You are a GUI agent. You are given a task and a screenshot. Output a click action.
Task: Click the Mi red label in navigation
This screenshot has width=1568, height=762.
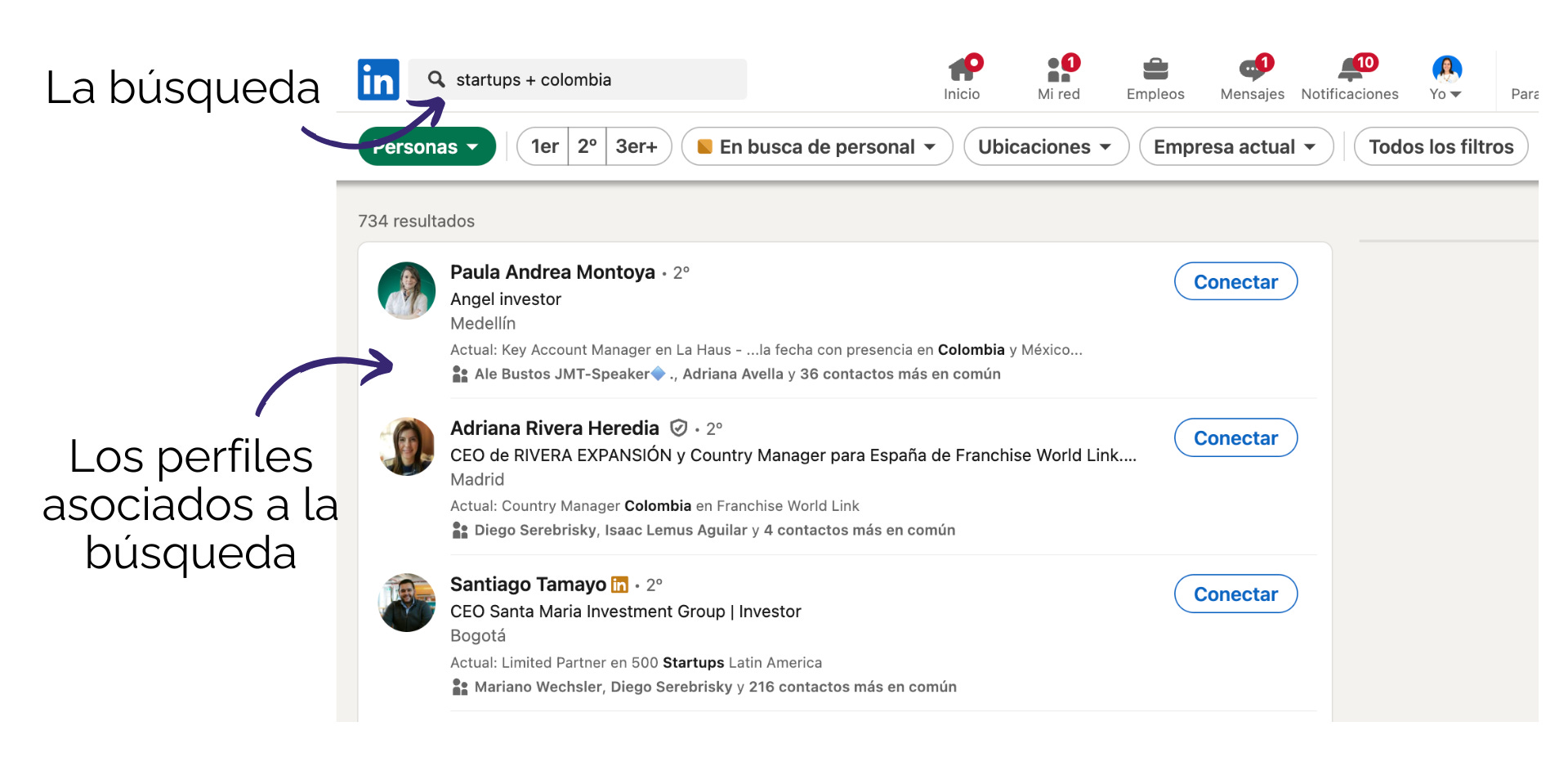[x=1059, y=94]
